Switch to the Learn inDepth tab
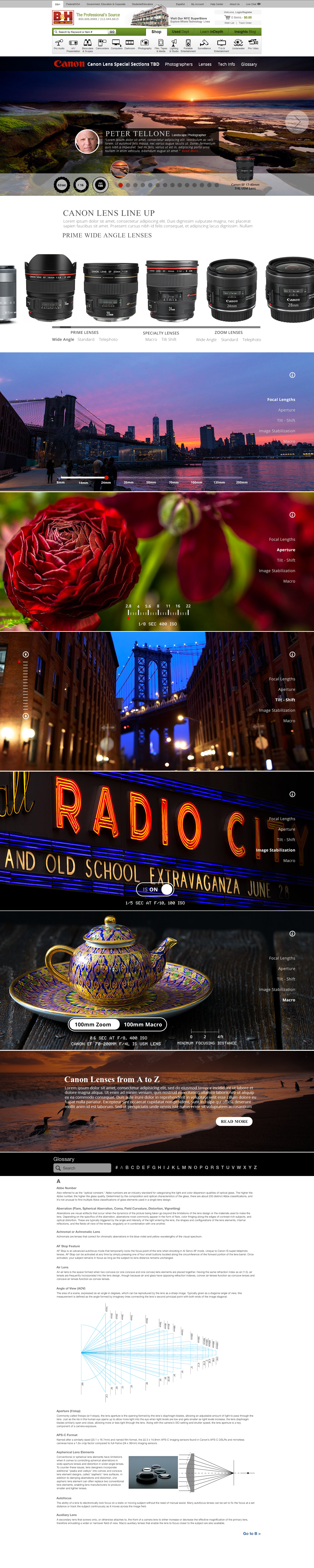The width and height of the screenshot is (314, 1568). click(212, 32)
